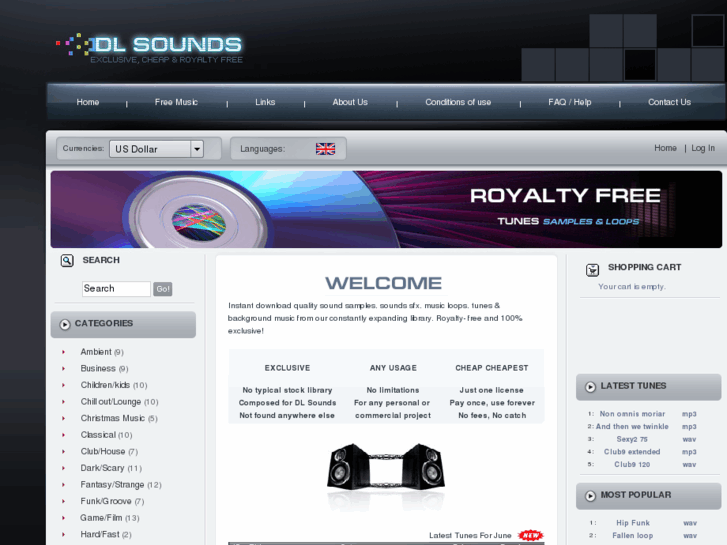Open the Hip Funk popular tune
Image resolution: width=727 pixels, height=545 pixels.
pyautogui.click(x=632, y=523)
